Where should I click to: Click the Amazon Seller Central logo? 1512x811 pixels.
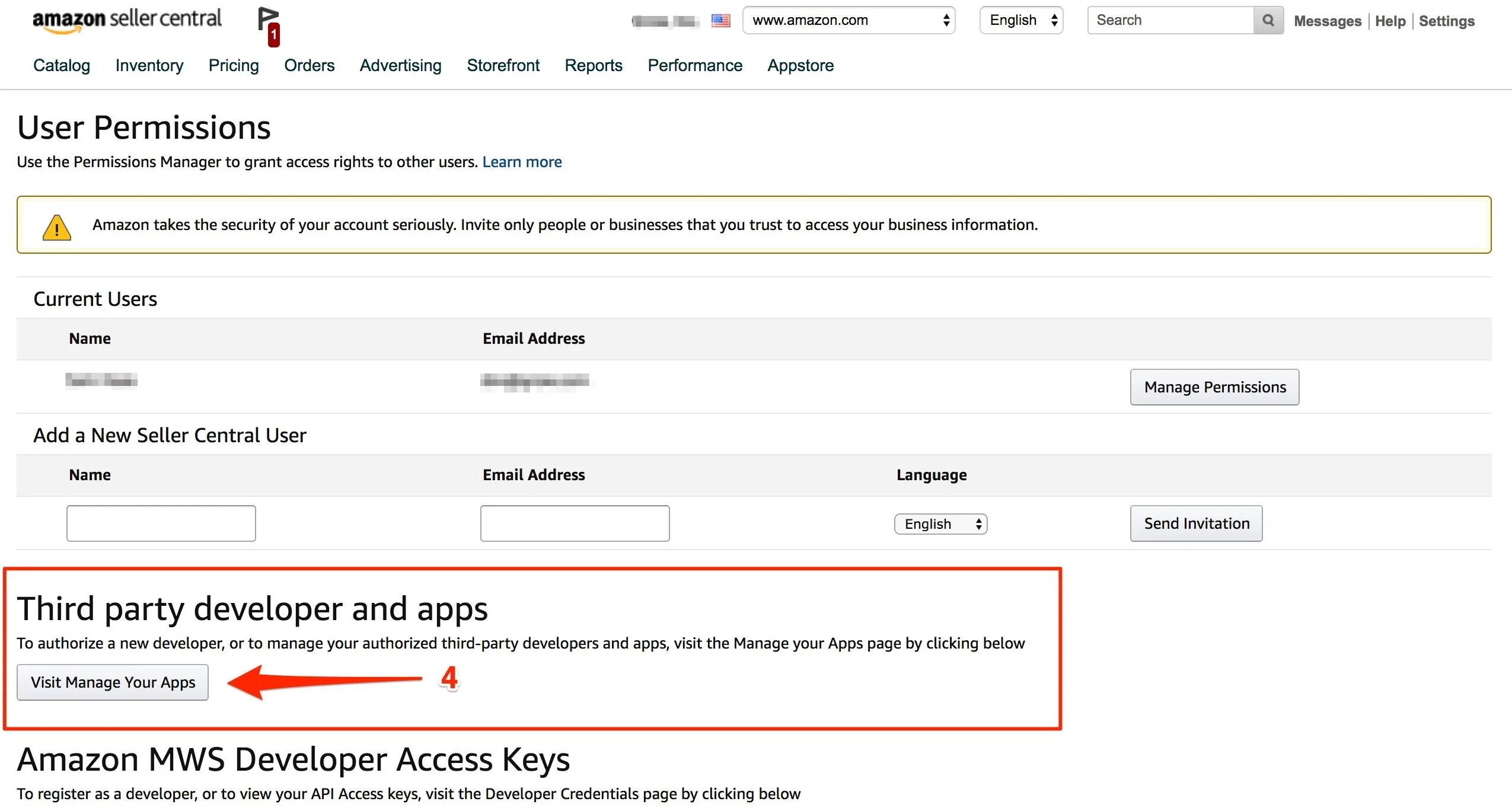(x=127, y=20)
